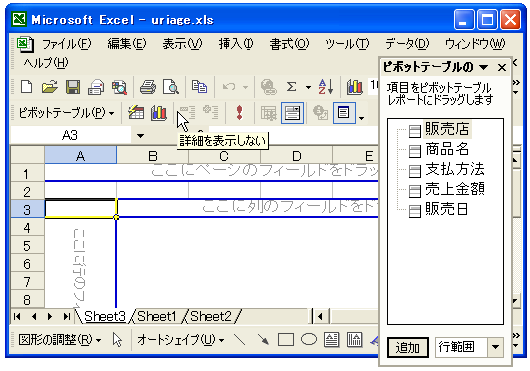Click the Select Objects arrow tool
The height and width of the screenshot is (371, 530).
(117, 340)
